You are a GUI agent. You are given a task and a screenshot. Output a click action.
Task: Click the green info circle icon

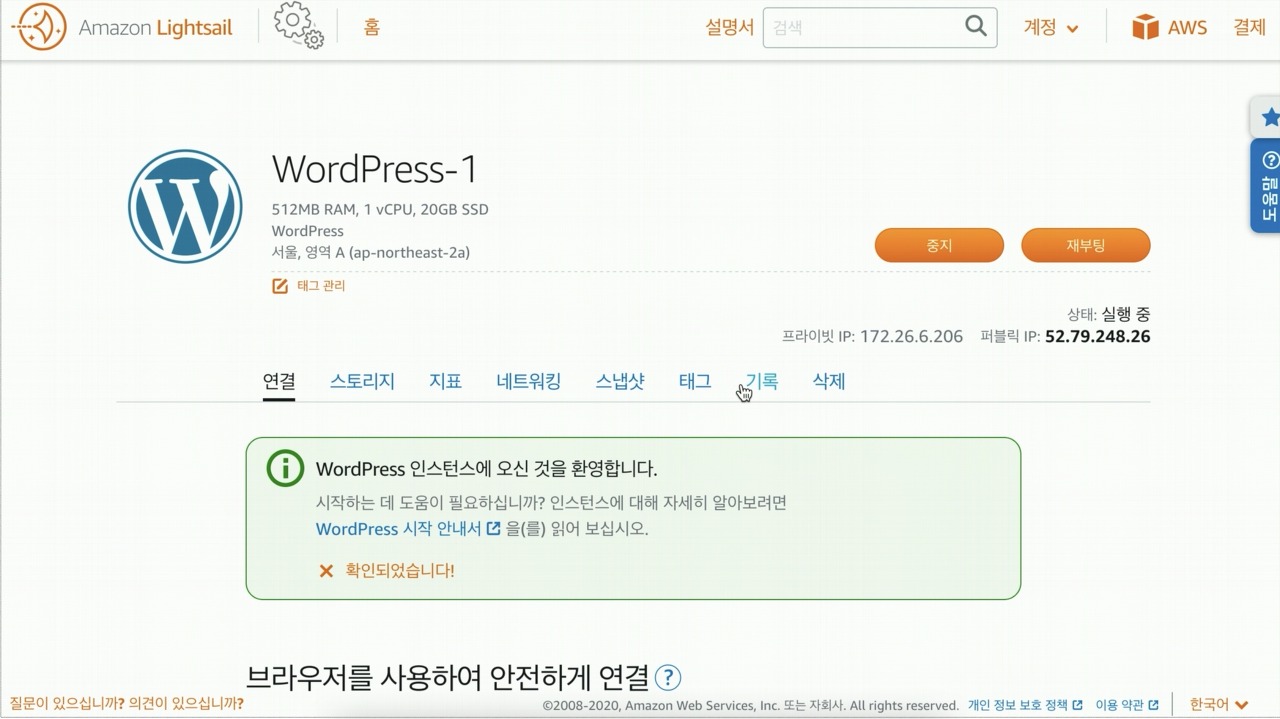(285, 468)
